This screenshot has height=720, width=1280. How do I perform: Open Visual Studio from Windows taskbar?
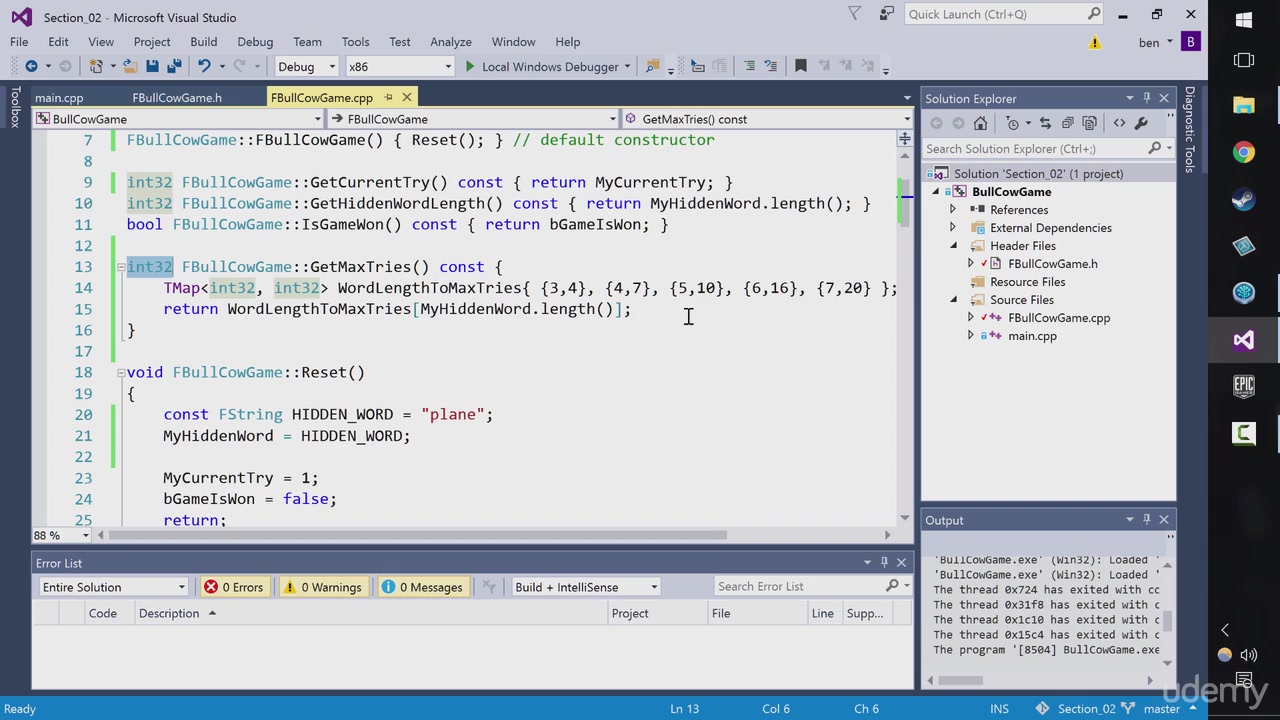tap(1243, 340)
